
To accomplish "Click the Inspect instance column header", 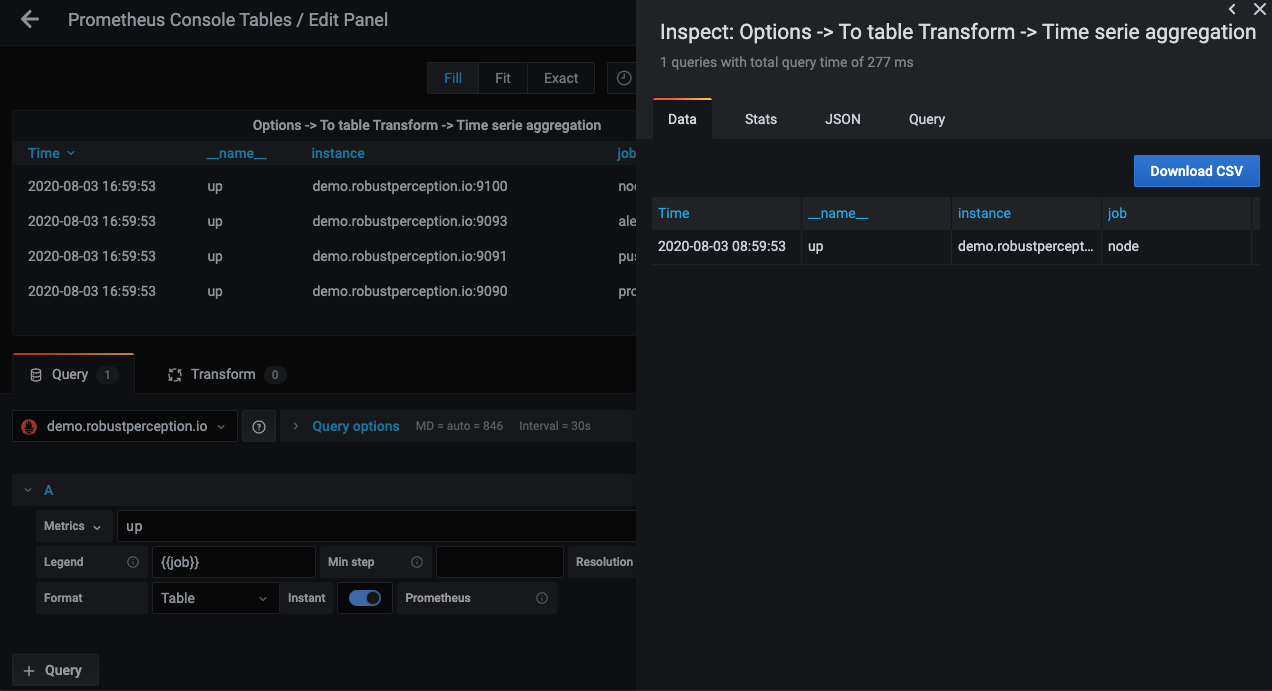I will (x=1027, y=213).
